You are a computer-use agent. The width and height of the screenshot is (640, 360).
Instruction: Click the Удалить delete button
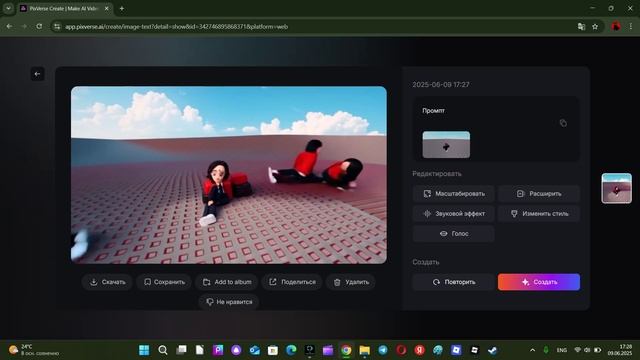351,282
